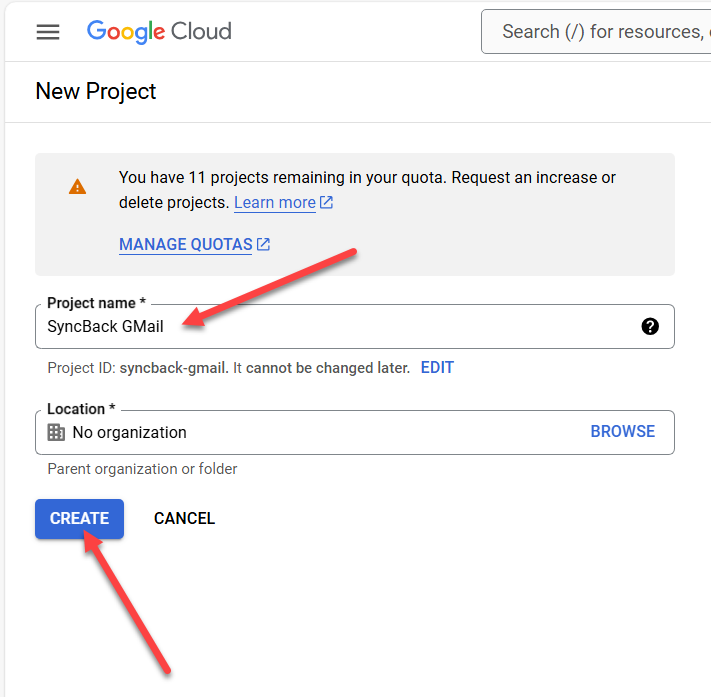The width and height of the screenshot is (711, 697).
Task: Focus the search resources field
Action: click(600, 32)
